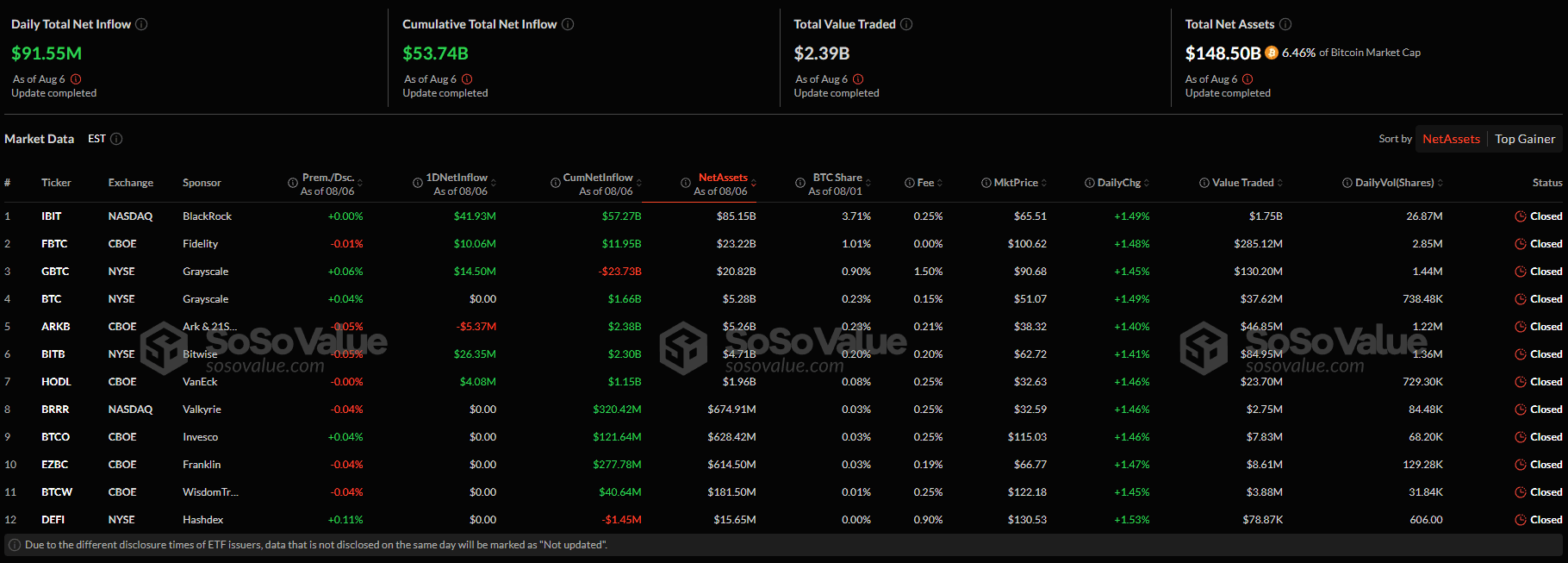Image resolution: width=1568 pixels, height=563 pixels.
Task: Click info icon beside Total Value Traded
Action: [906, 24]
